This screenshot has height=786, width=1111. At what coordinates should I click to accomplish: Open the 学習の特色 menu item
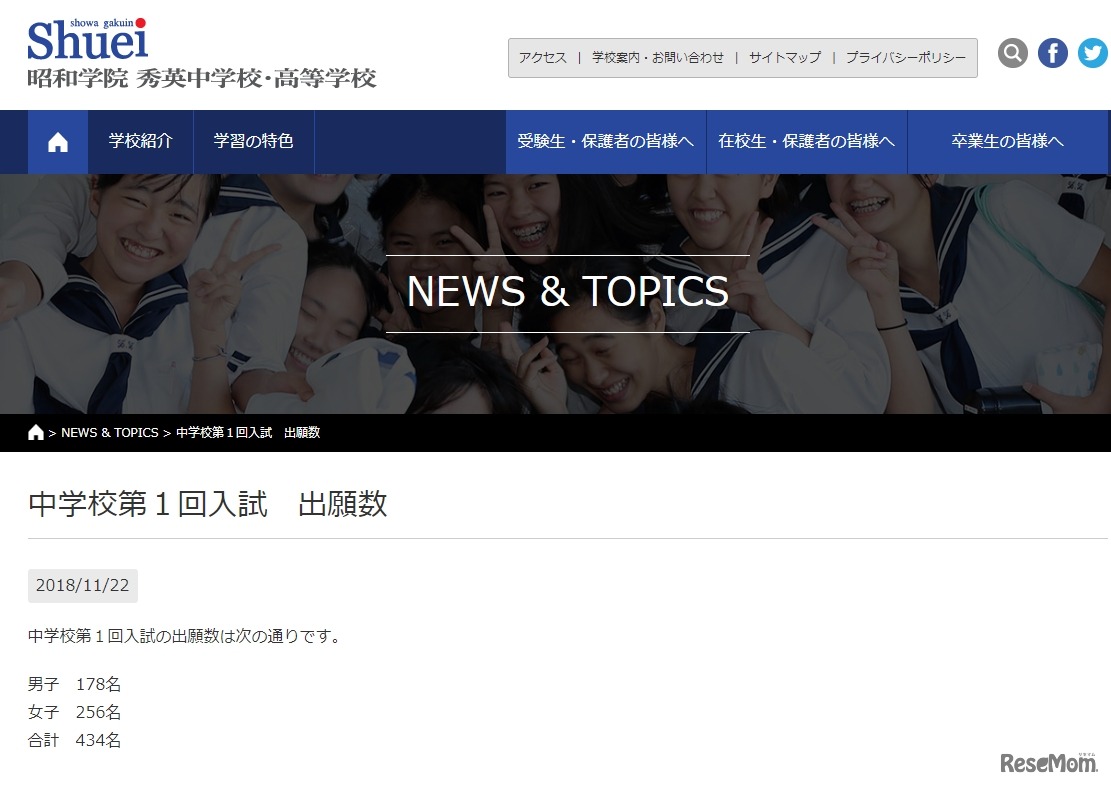click(254, 141)
